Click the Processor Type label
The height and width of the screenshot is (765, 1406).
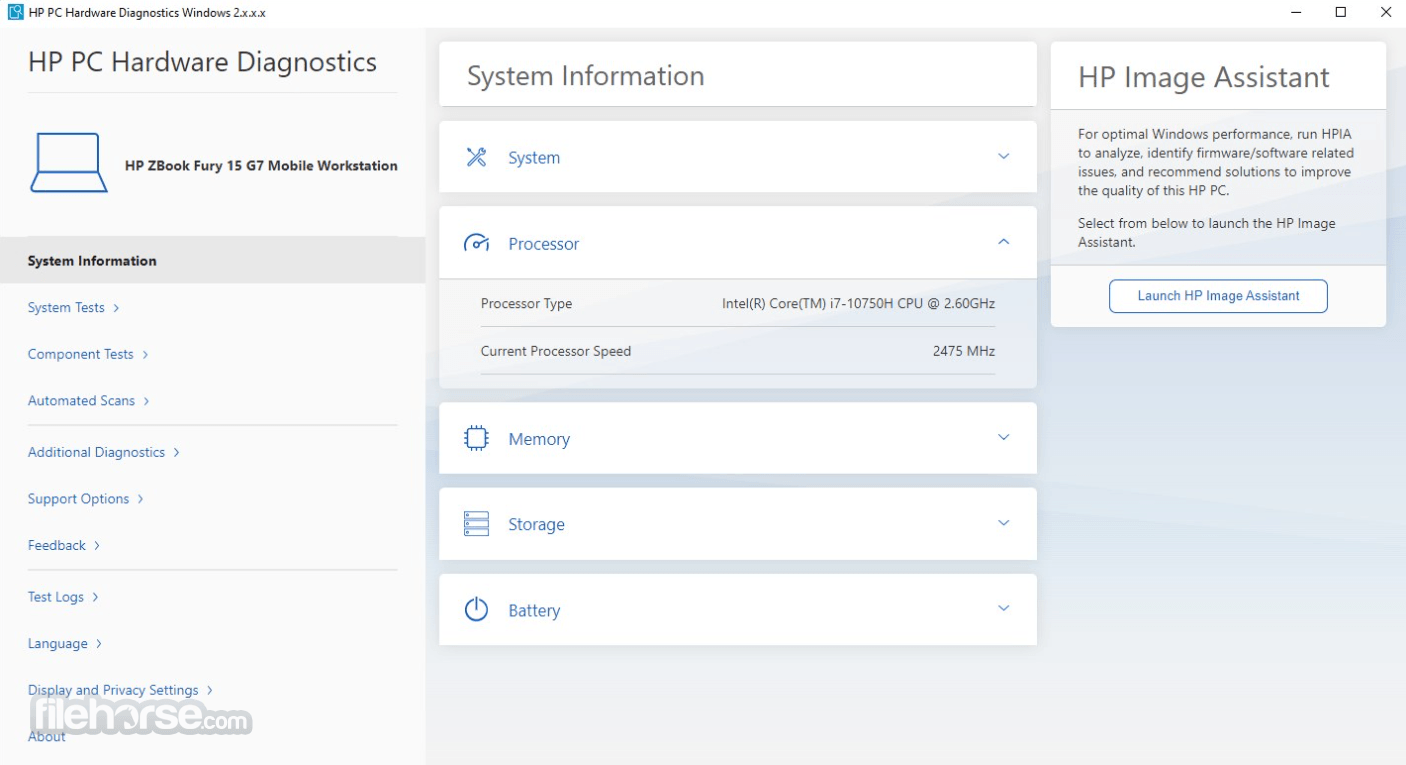[x=527, y=304]
